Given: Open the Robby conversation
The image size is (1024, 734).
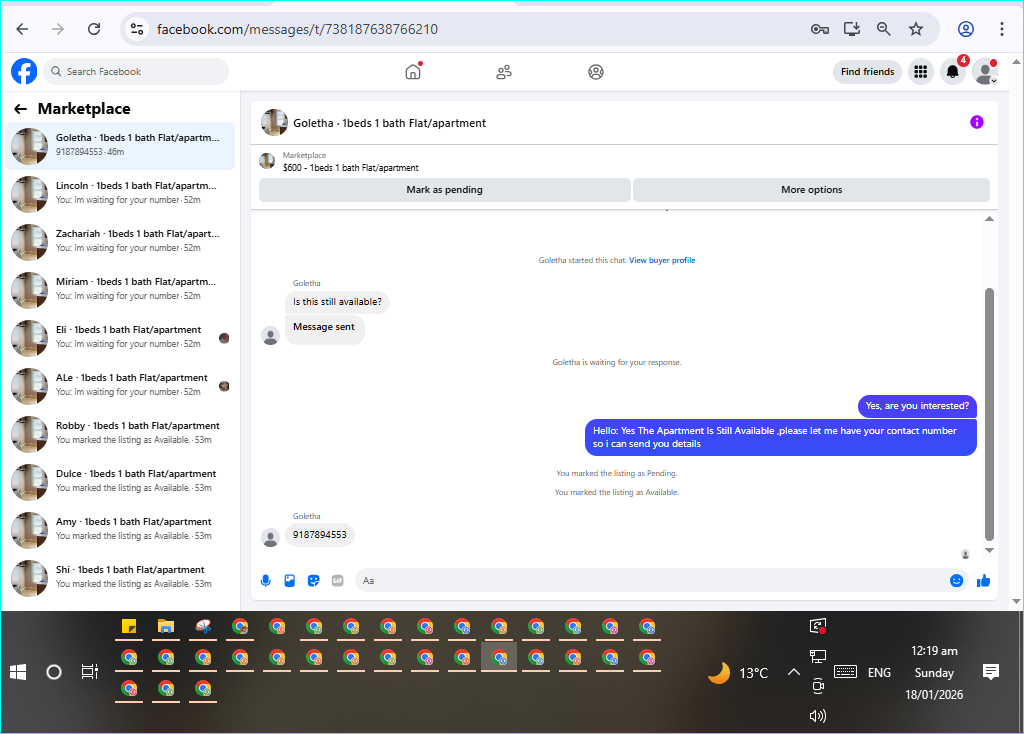Looking at the screenshot, I should click(120, 434).
